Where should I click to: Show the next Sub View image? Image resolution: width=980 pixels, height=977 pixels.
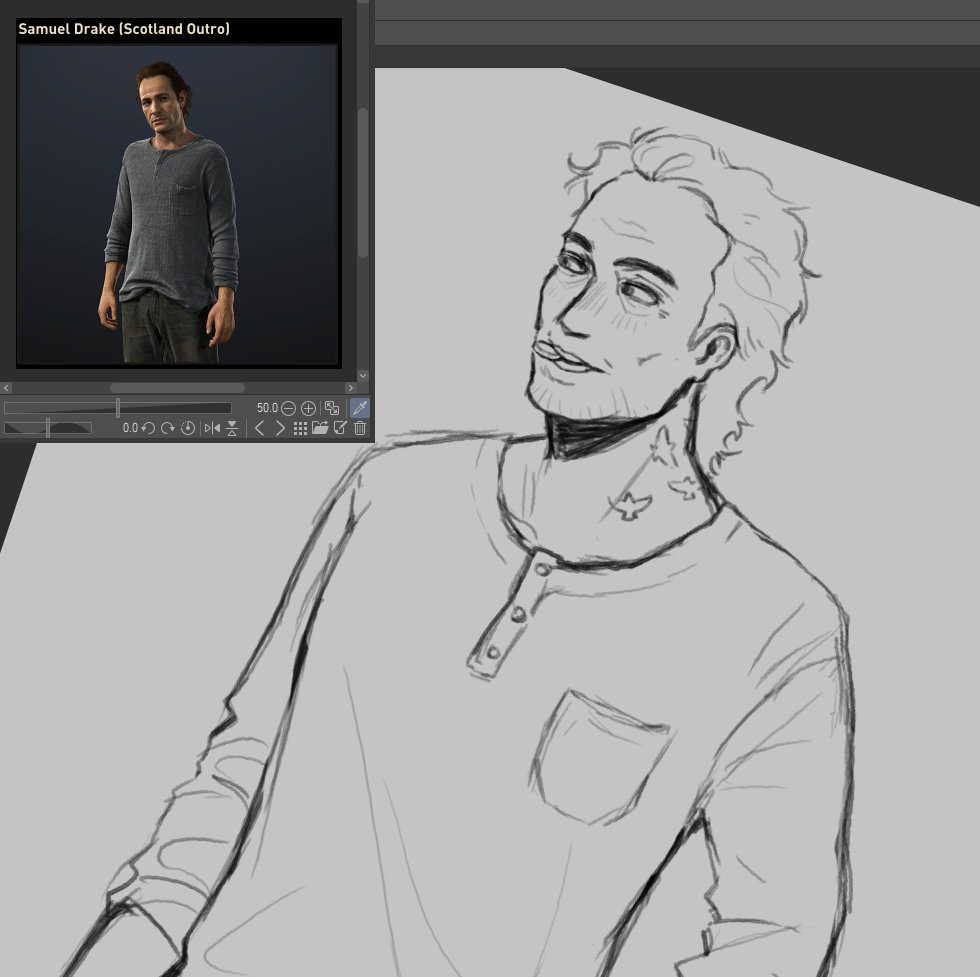280,428
